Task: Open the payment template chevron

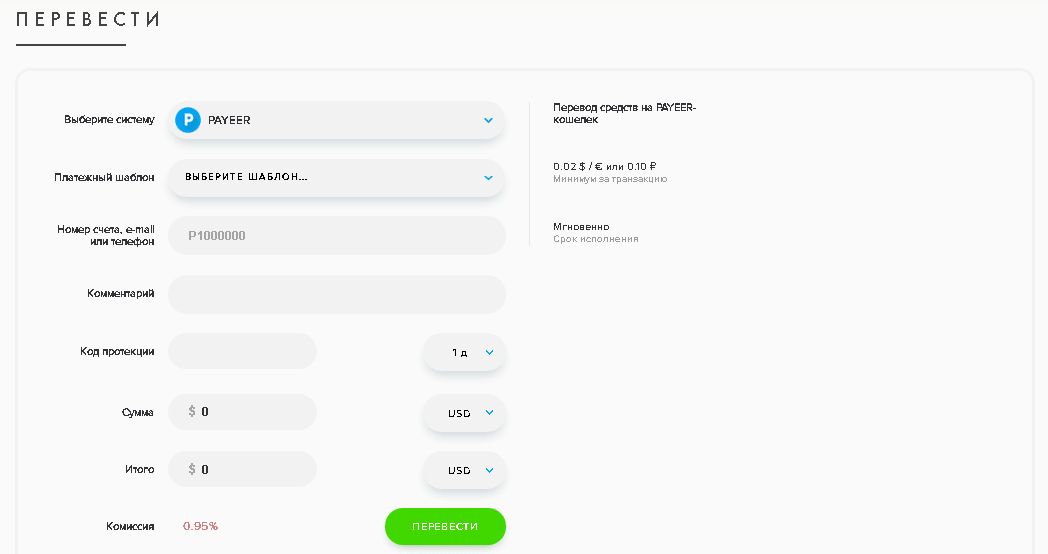Action: pos(488,178)
